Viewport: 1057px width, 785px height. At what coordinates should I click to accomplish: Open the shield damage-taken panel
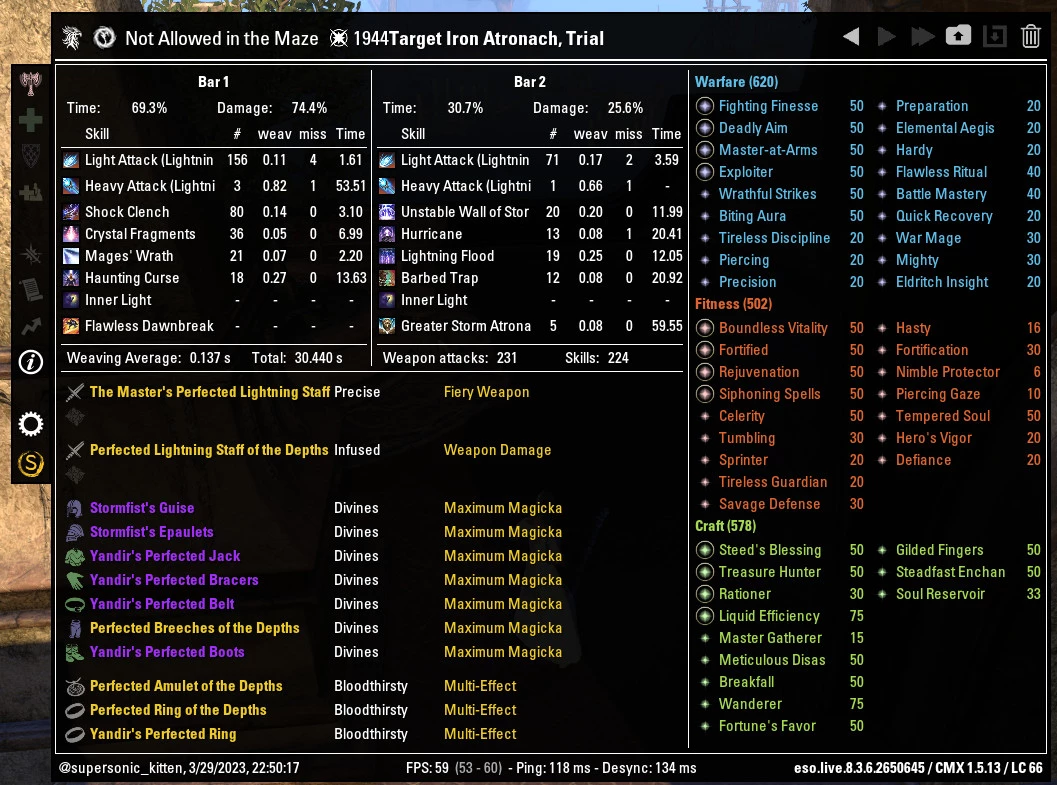coord(31,155)
